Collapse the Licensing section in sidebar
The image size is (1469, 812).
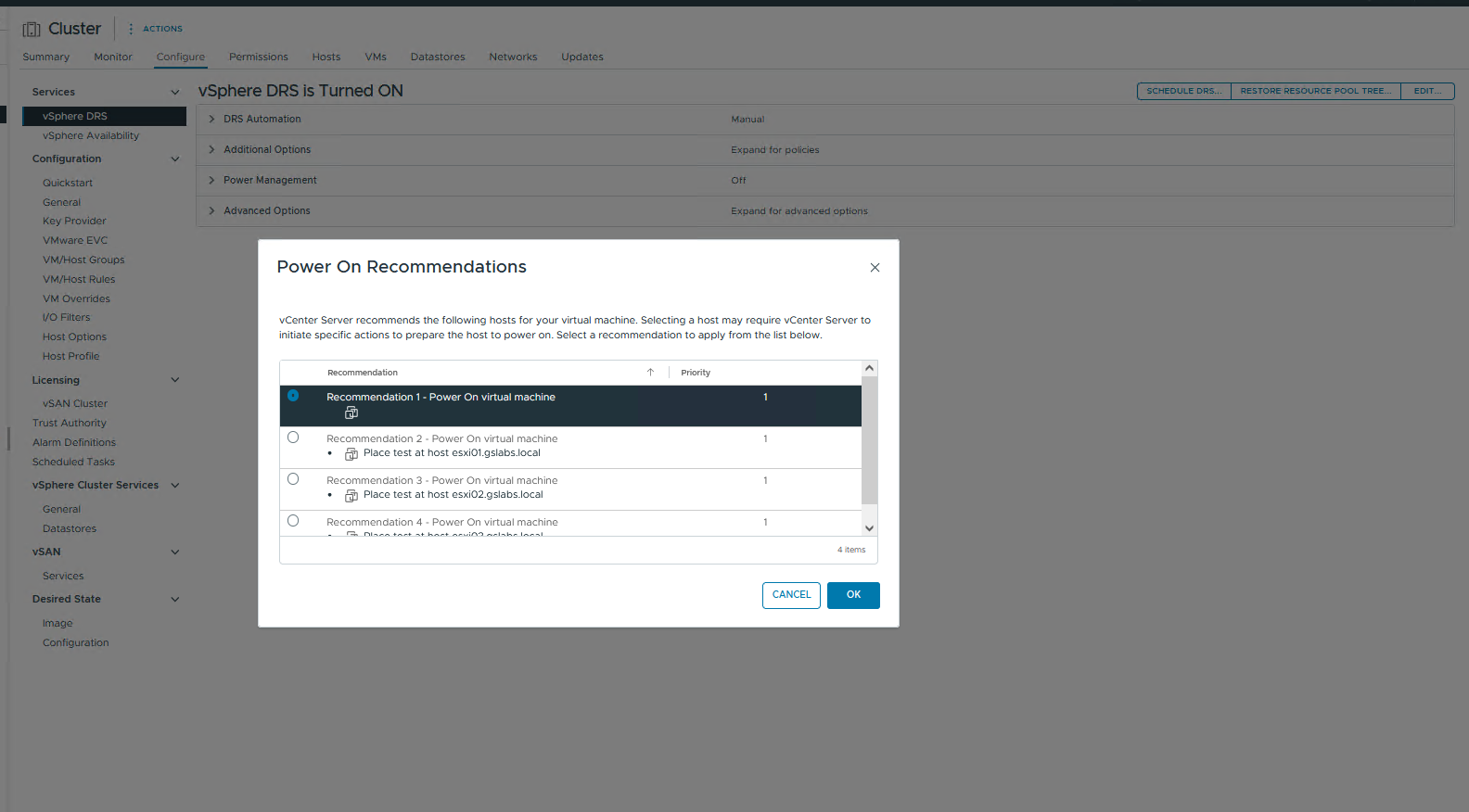(175, 380)
